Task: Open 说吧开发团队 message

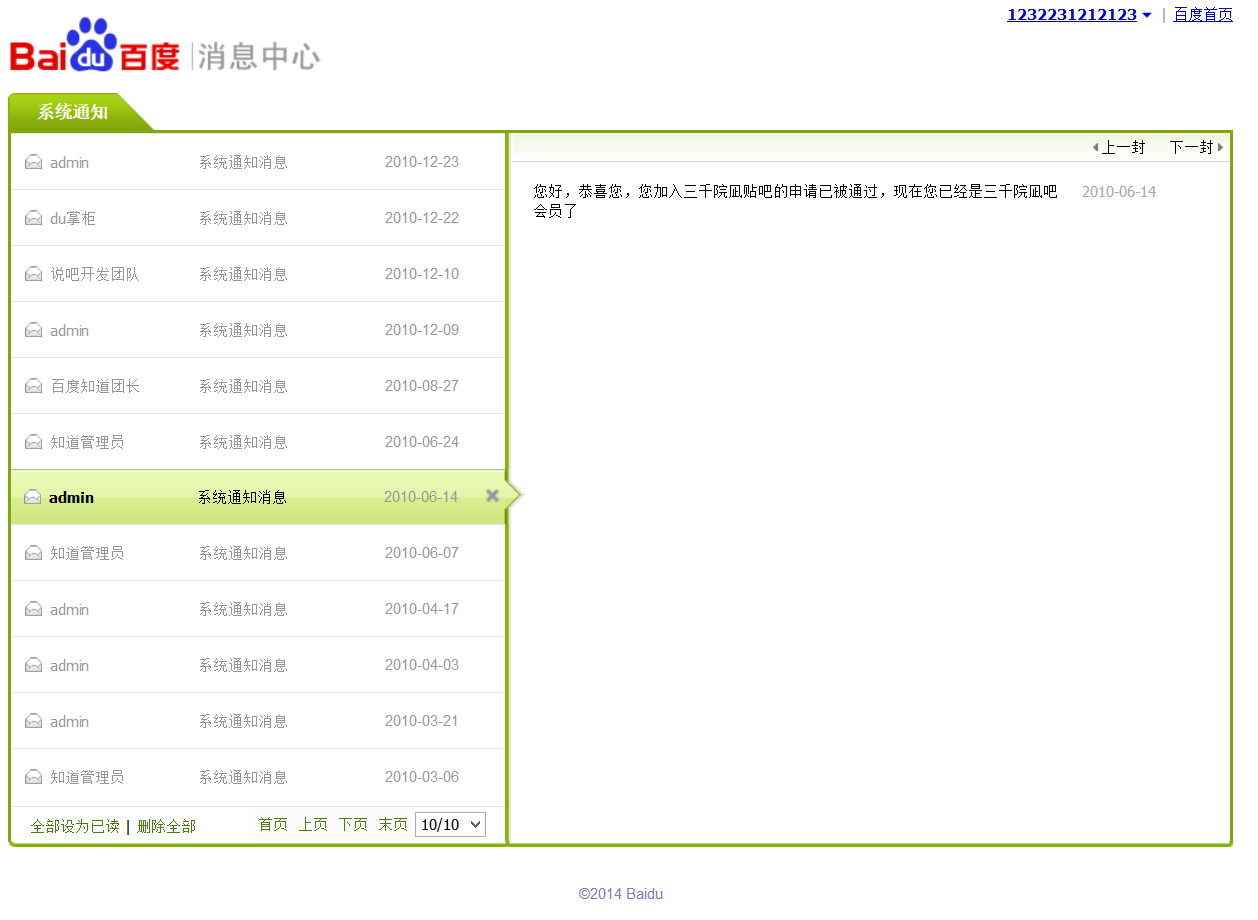Action: click(258, 274)
